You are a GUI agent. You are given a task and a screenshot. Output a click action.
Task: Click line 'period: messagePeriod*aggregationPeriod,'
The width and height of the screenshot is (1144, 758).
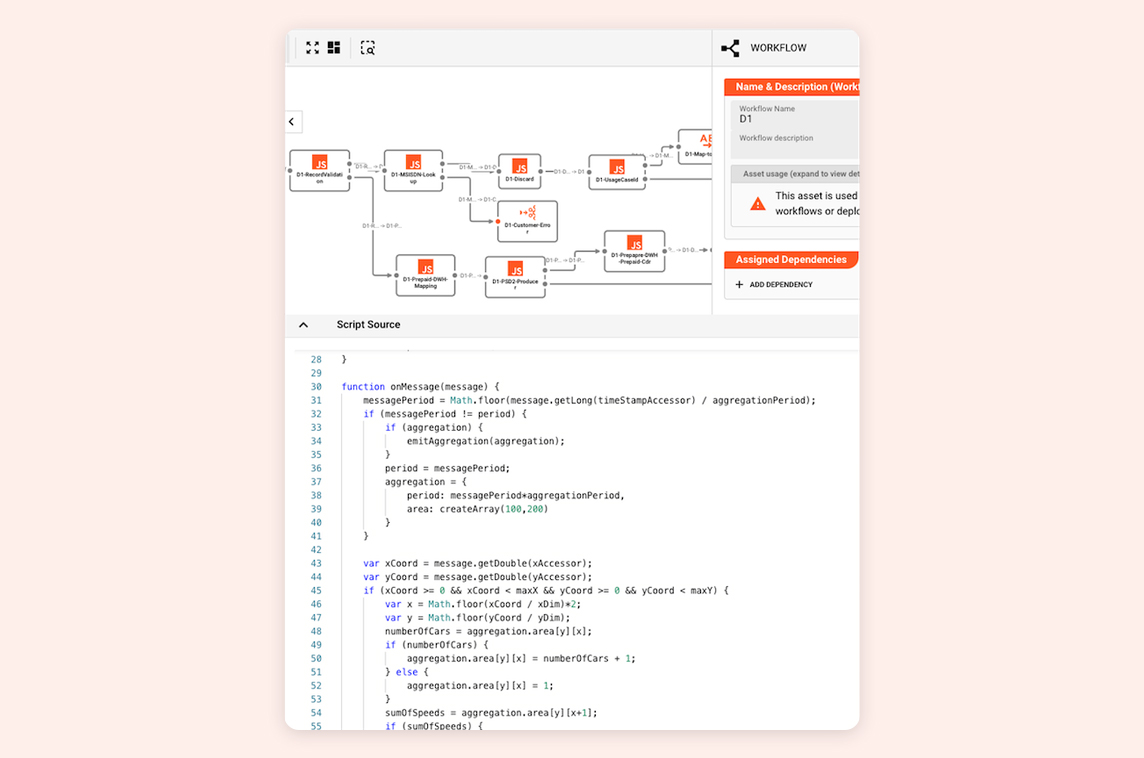coord(516,495)
